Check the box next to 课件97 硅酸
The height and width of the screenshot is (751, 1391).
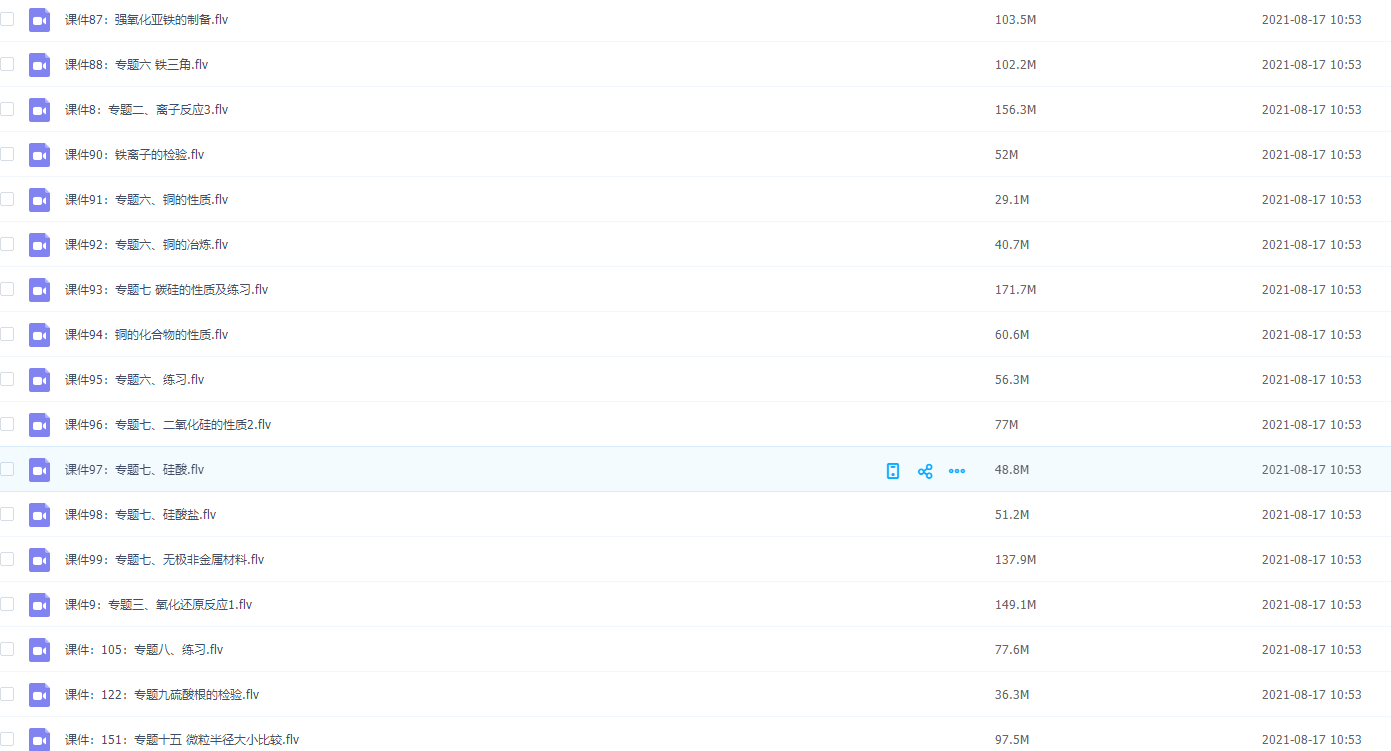point(7,469)
